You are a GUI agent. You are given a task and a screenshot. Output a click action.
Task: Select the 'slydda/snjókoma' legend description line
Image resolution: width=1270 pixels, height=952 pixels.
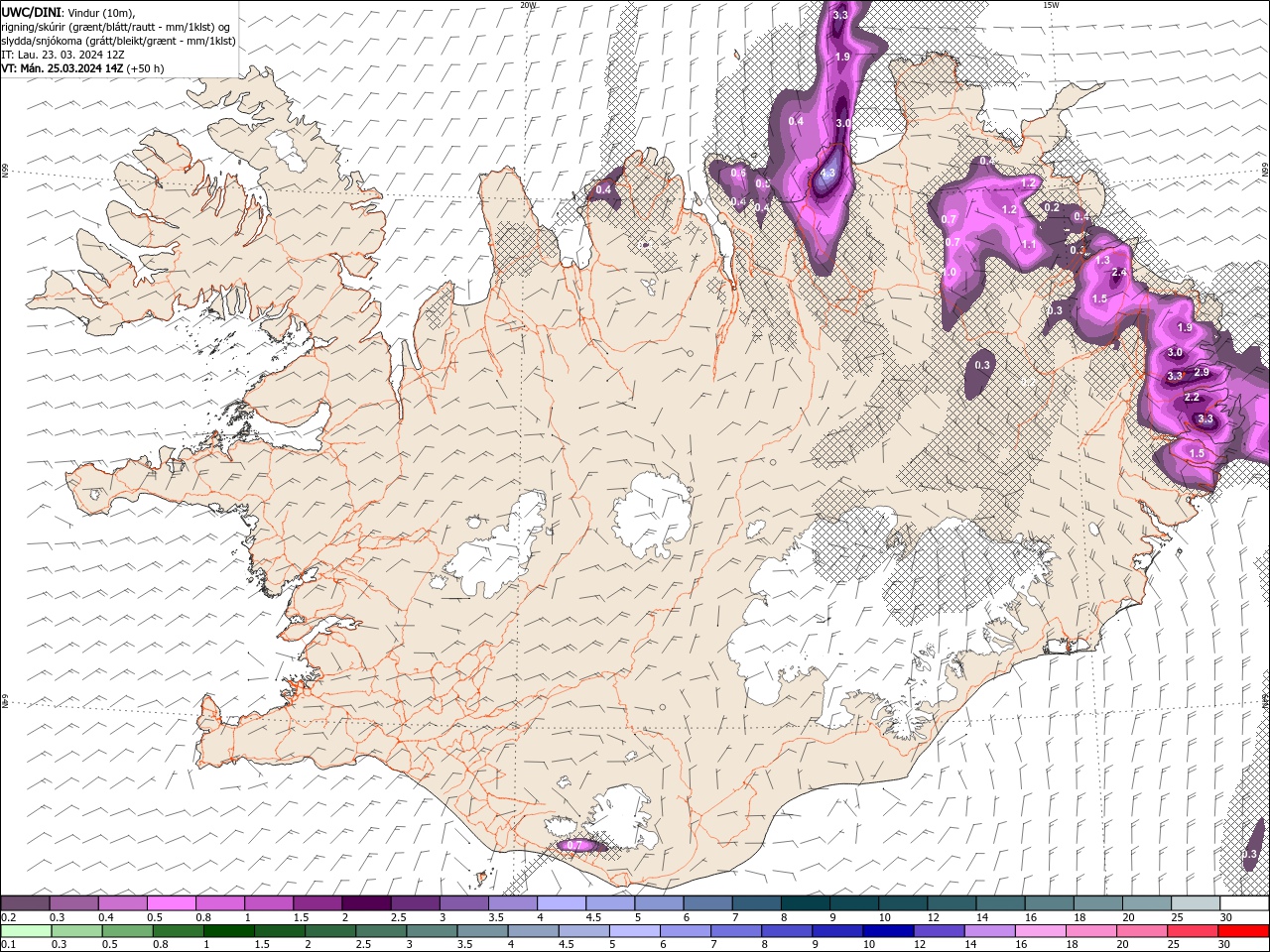(119, 41)
